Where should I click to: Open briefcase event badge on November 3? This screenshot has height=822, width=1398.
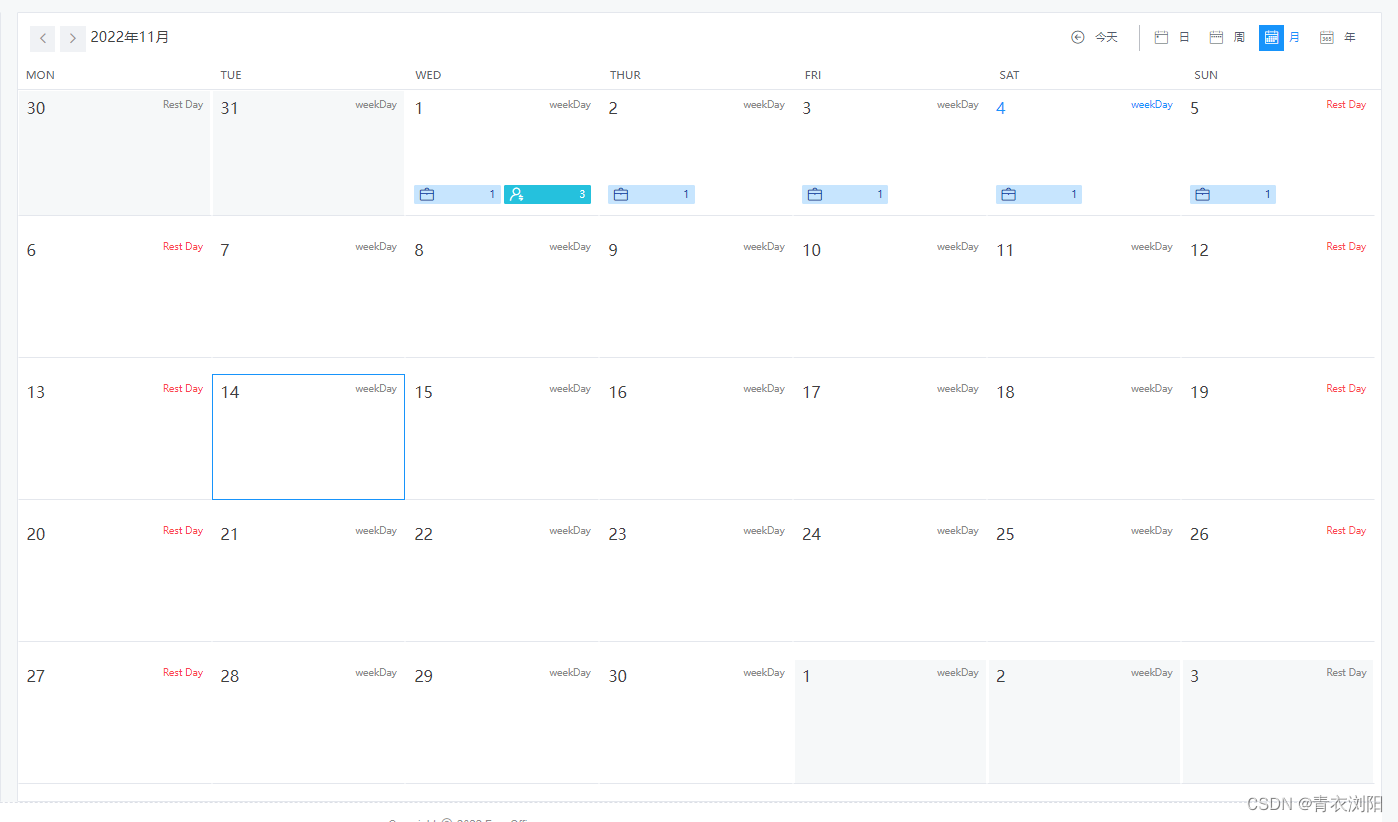[845, 194]
